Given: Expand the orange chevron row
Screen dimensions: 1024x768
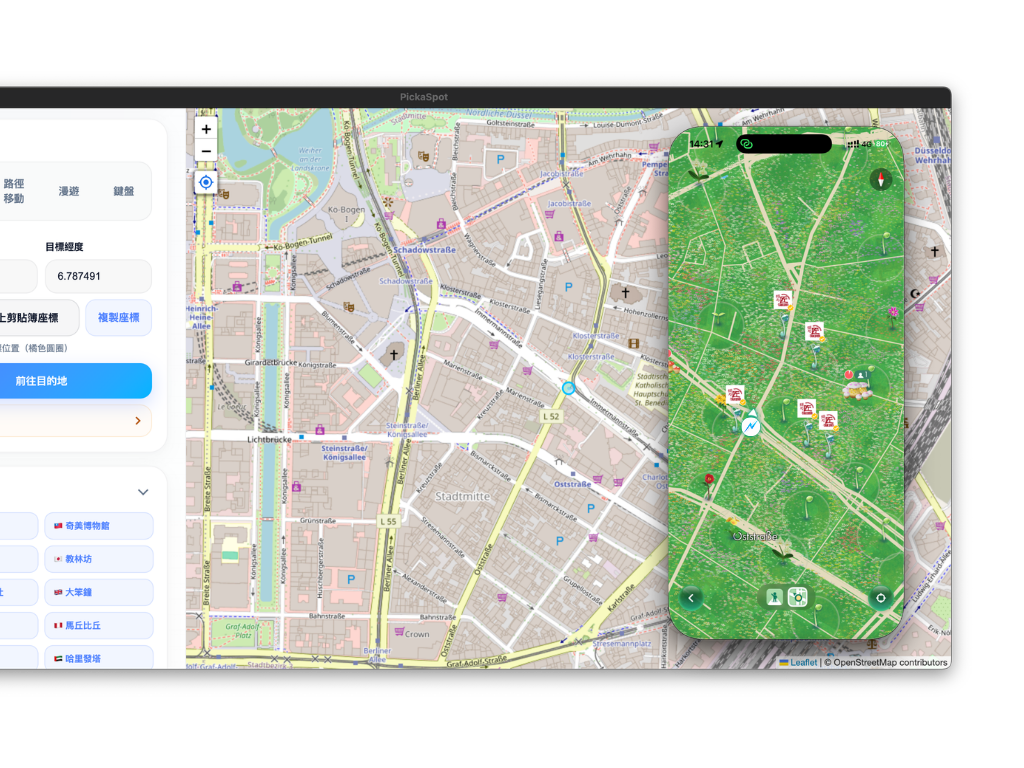Looking at the screenshot, I should tap(138, 421).
